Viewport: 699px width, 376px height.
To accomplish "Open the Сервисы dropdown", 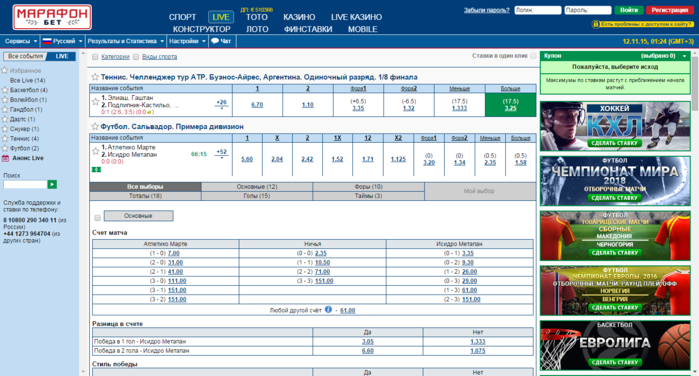I will pyautogui.click(x=21, y=41).
